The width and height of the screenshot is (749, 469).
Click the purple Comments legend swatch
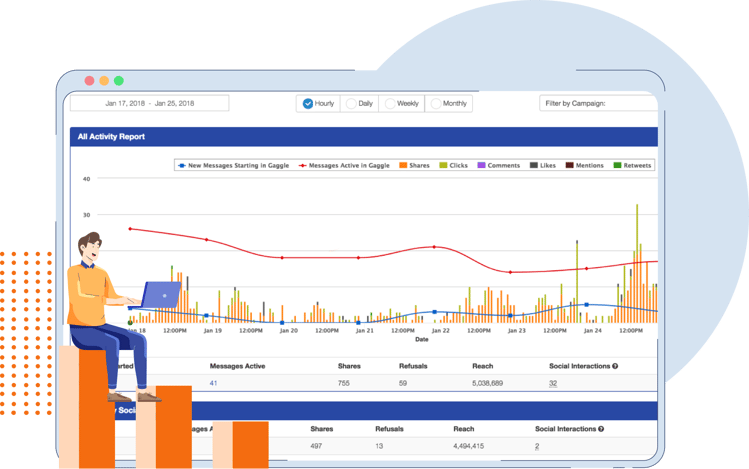(482, 165)
